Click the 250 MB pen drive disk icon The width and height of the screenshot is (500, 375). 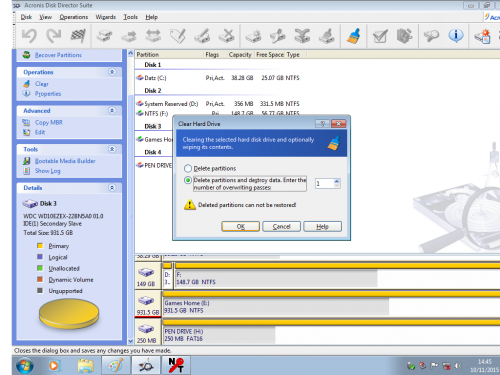click(x=146, y=329)
